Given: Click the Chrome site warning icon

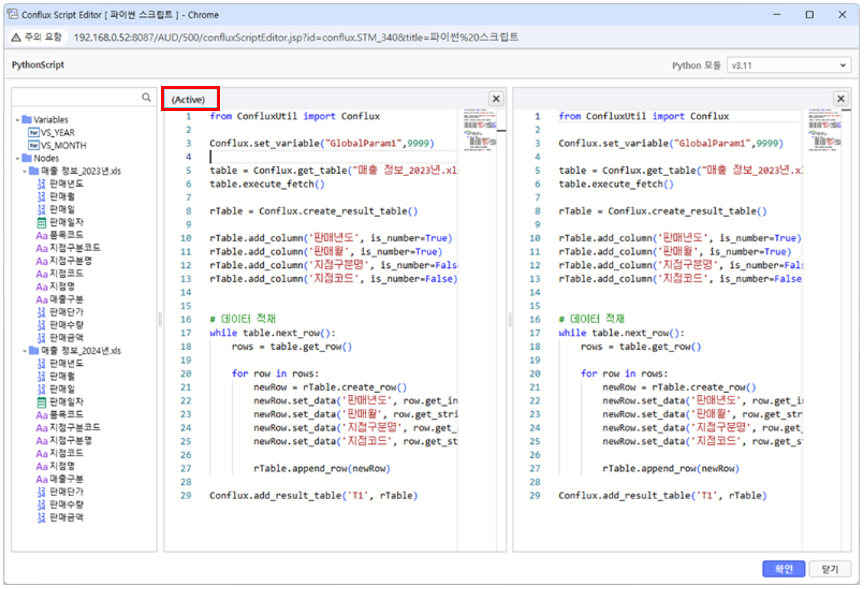Looking at the screenshot, I should [16, 37].
